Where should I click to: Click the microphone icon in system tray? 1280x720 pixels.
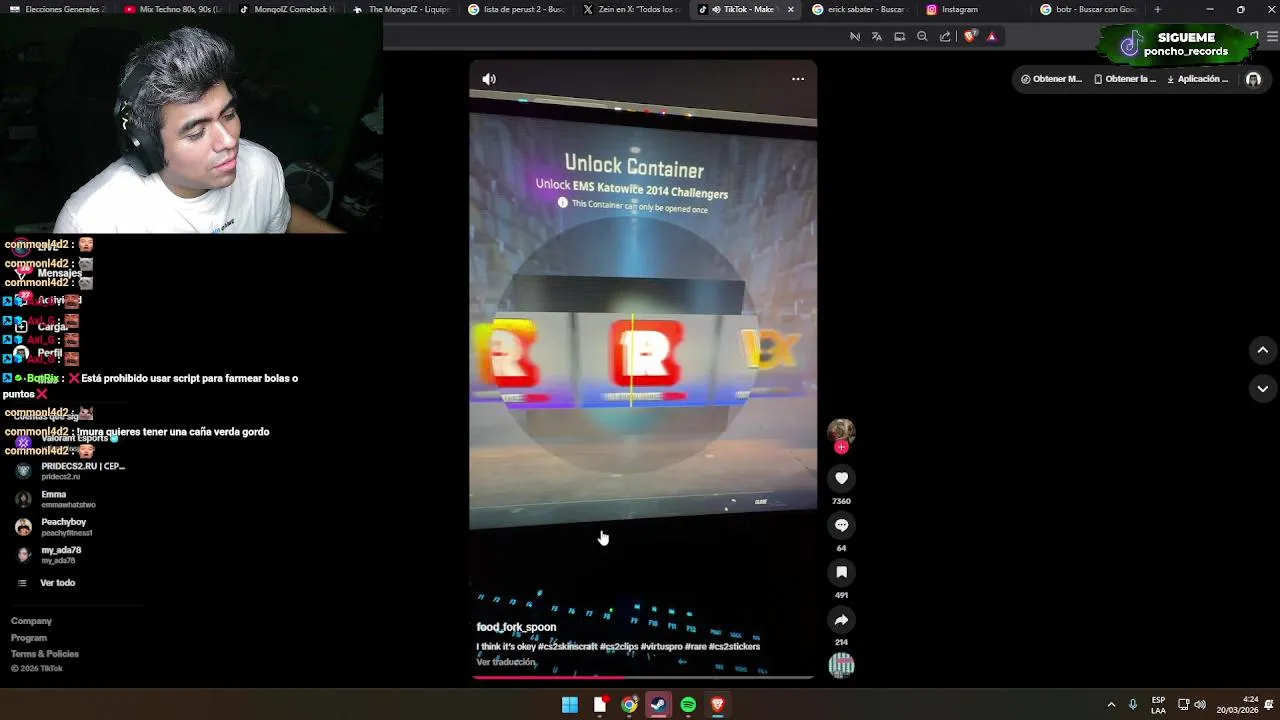[x=1133, y=705]
